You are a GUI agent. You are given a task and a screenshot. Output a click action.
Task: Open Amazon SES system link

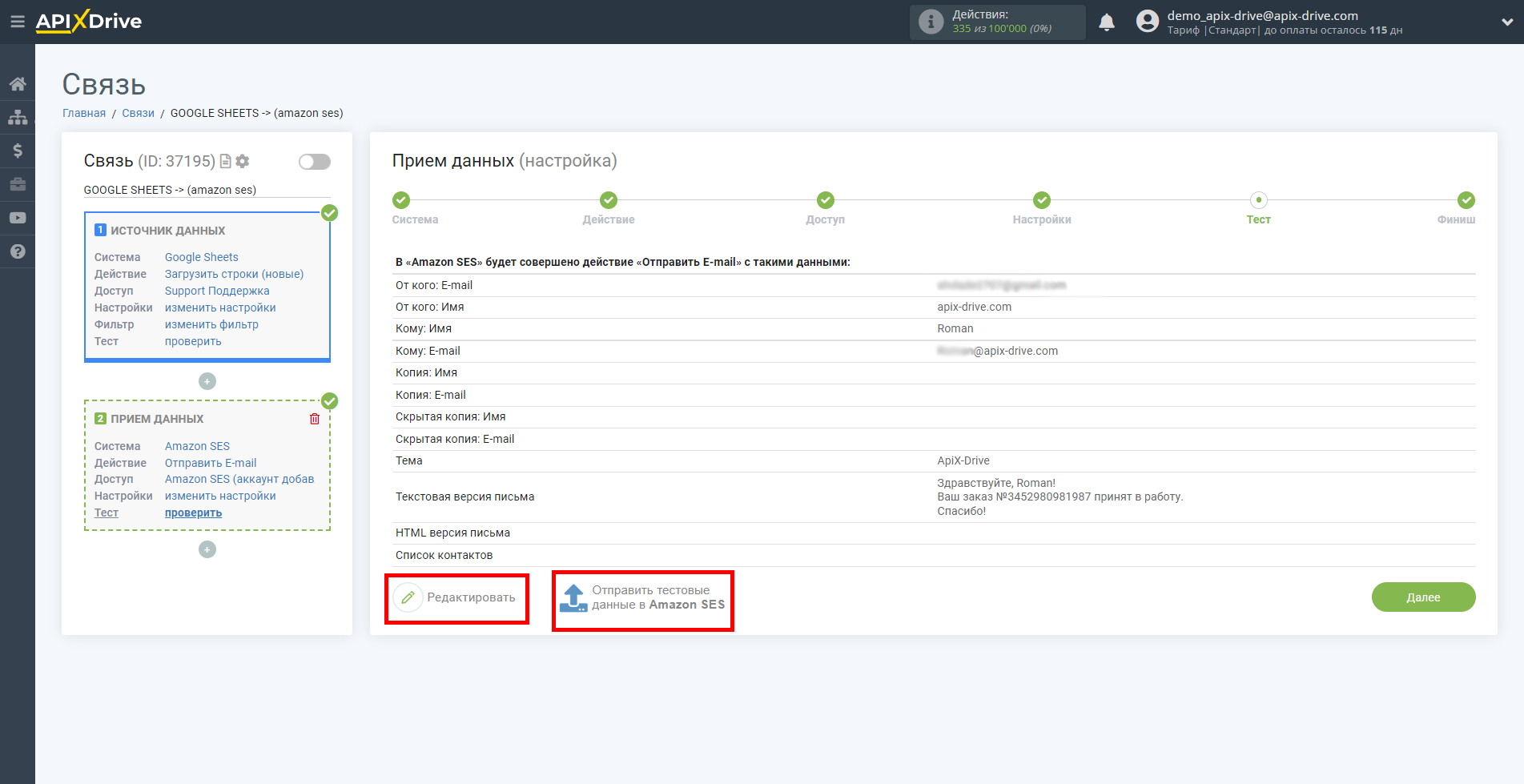pyautogui.click(x=197, y=446)
